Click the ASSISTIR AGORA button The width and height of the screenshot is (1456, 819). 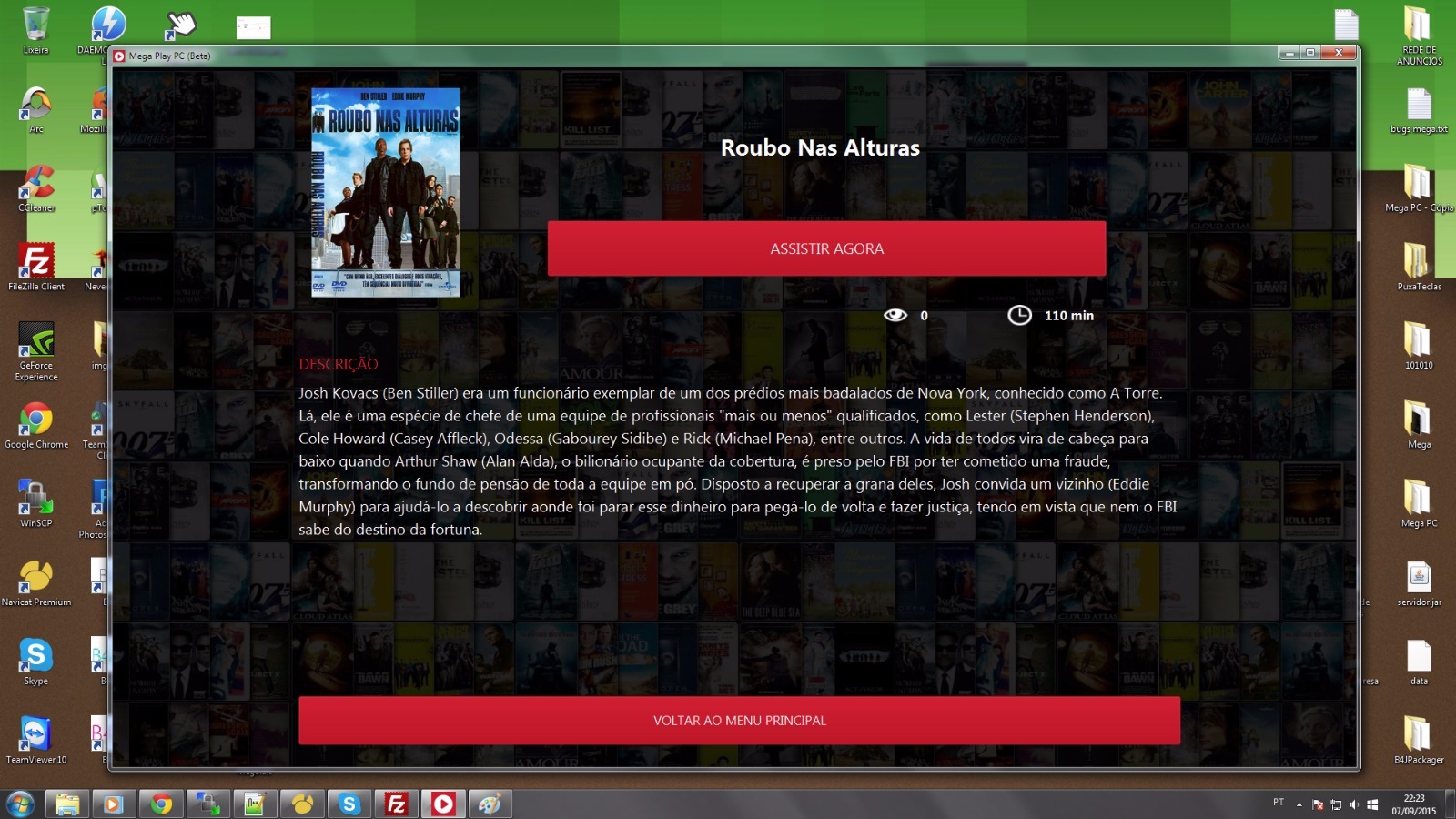826,248
